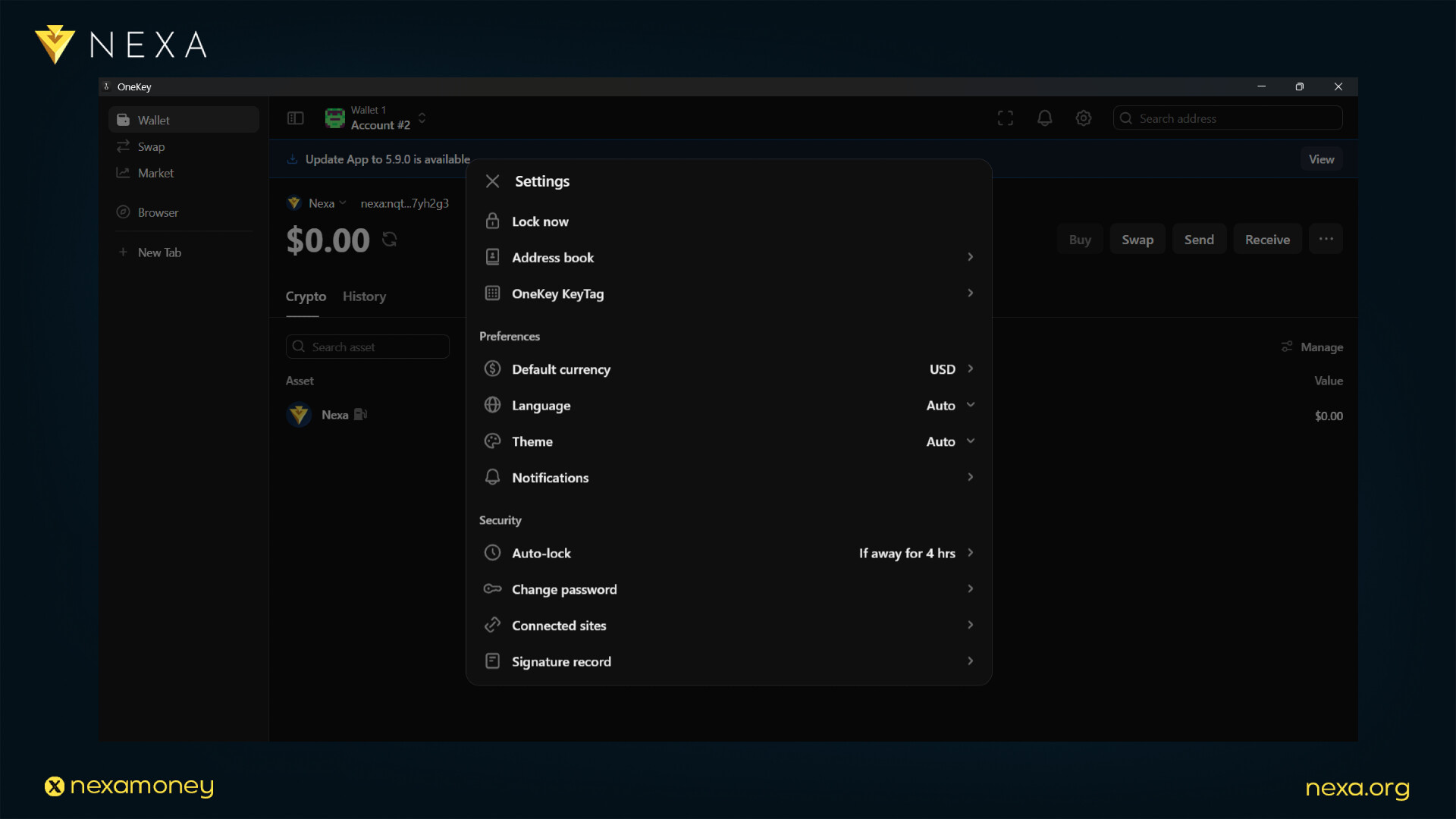Image resolution: width=1456 pixels, height=819 pixels.
Task: Open Address book settings
Action: click(728, 257)
